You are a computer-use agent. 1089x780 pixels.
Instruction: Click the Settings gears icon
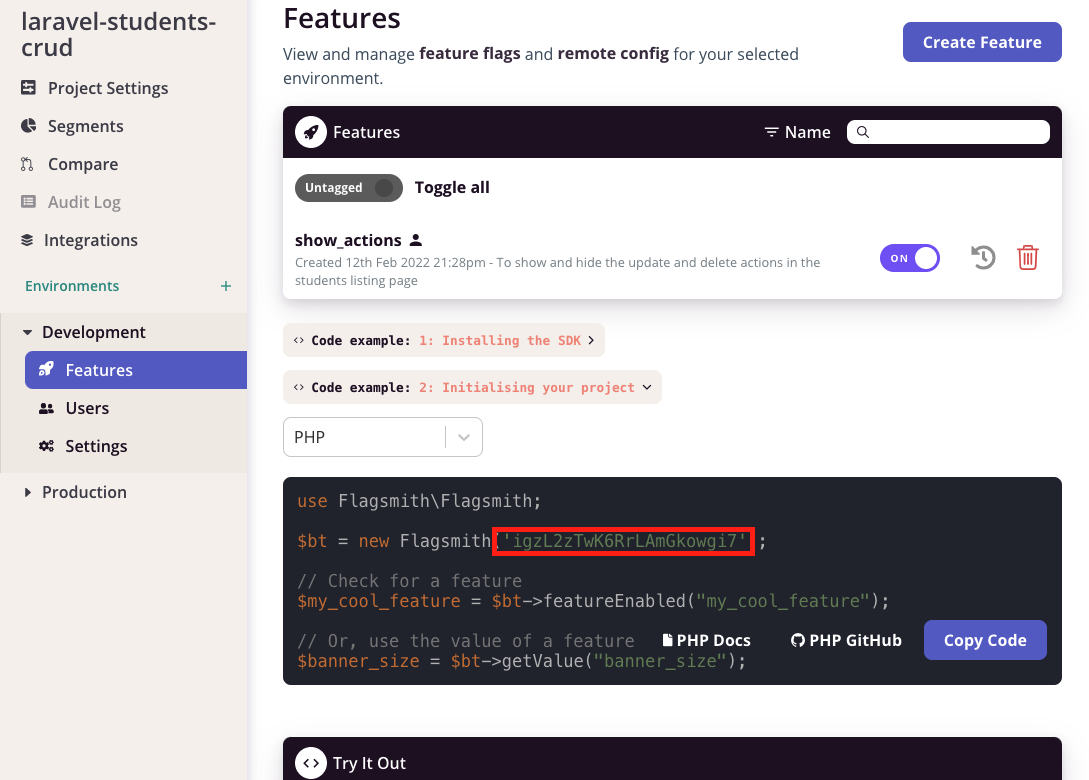pos(47,446)
